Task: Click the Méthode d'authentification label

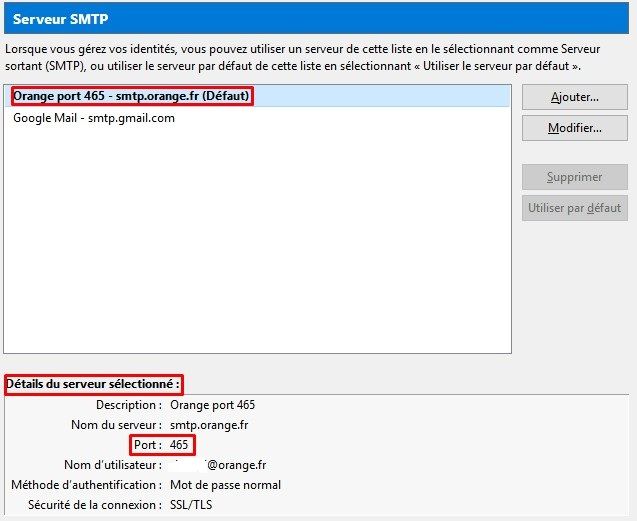Action: point(84,485)
